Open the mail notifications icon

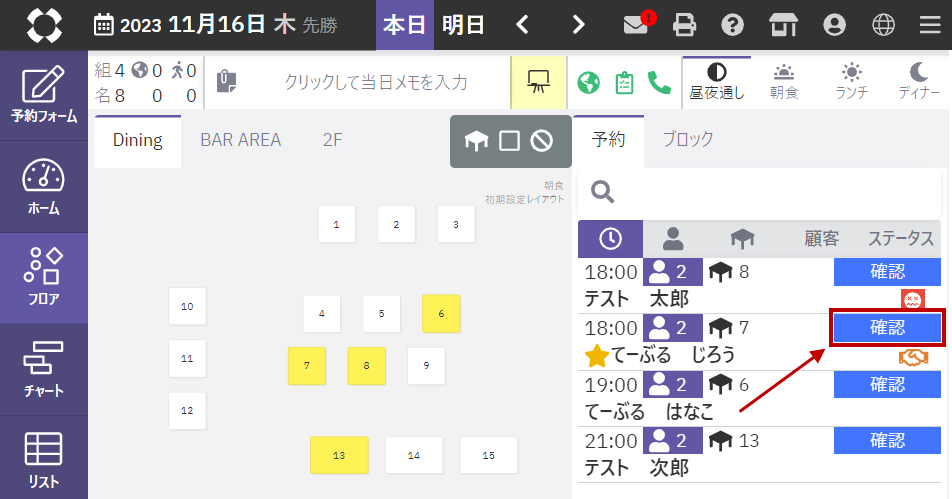pos(635,25)
